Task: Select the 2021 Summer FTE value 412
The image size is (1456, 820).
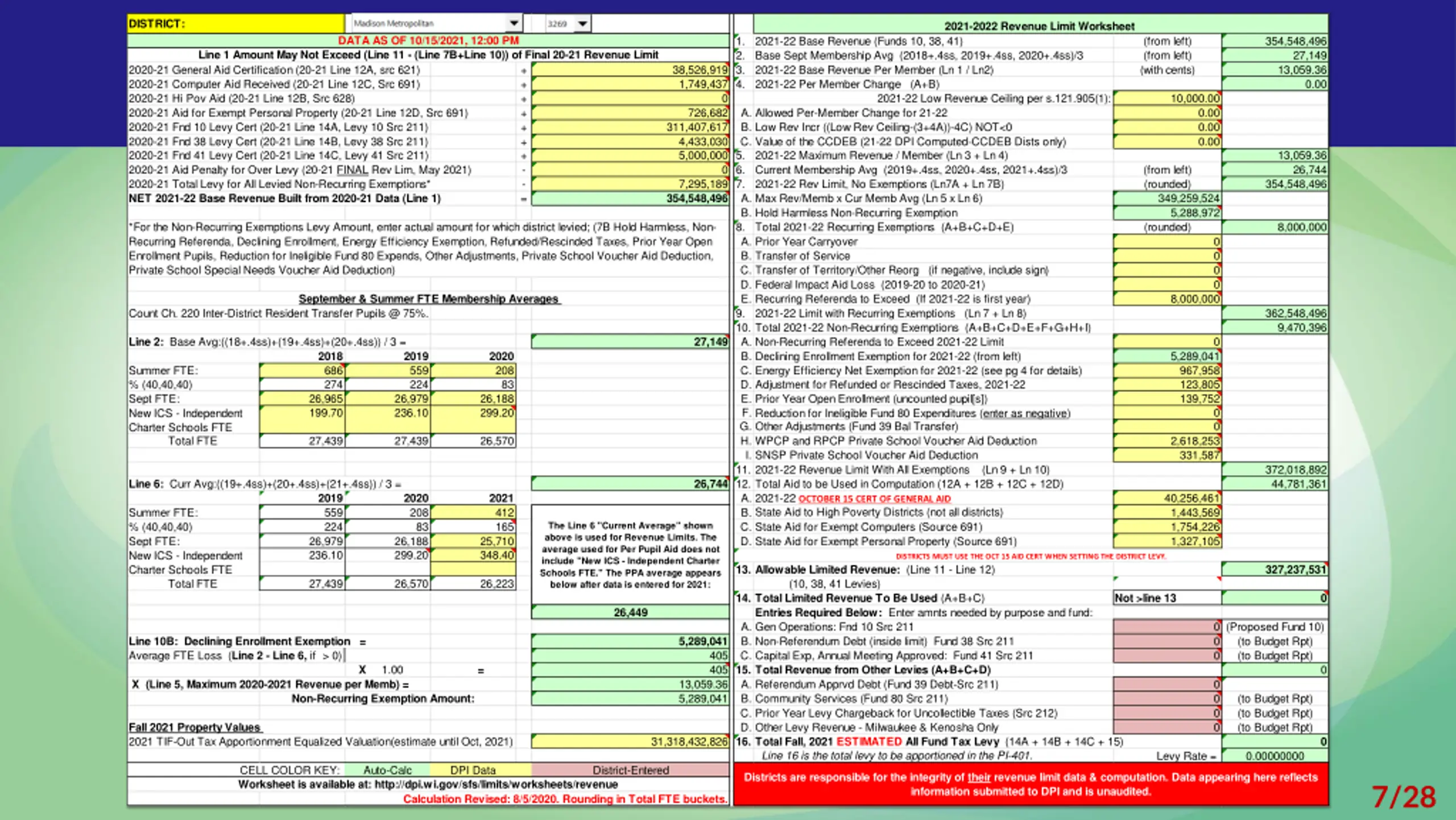Action: click(x=473, y=513)
